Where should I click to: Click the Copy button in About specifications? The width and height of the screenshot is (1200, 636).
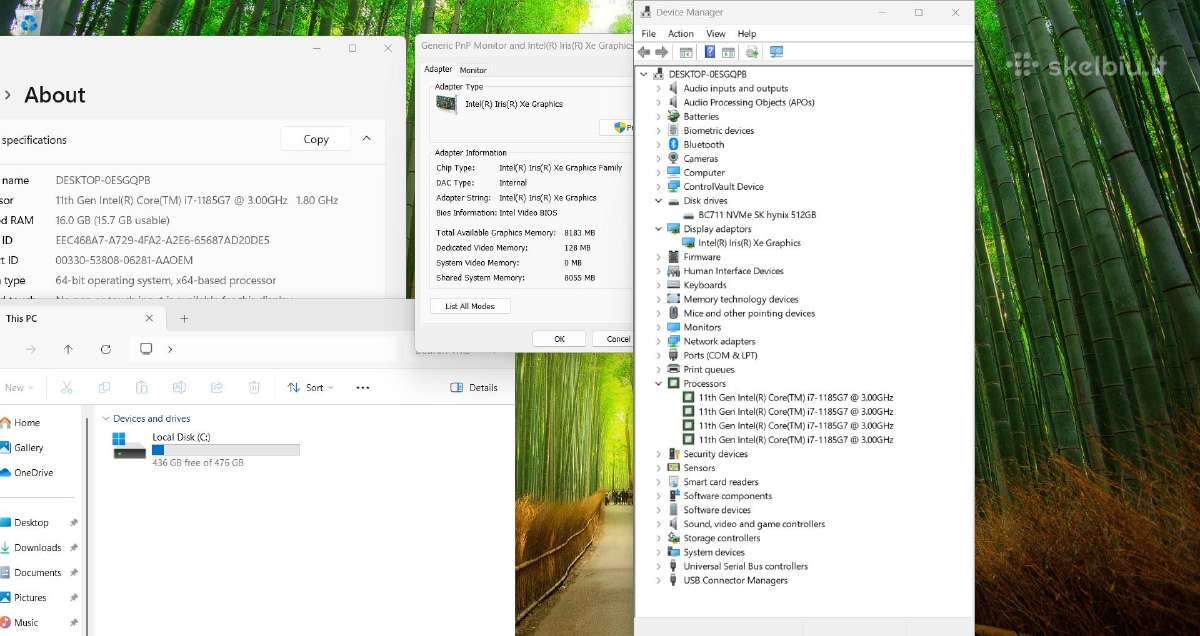pos(316,139)
